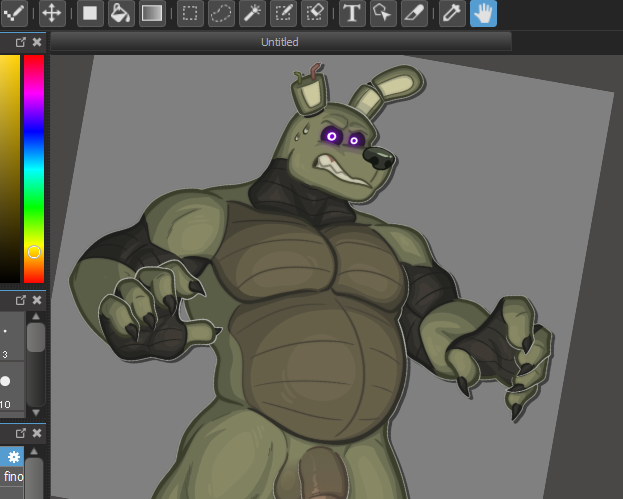Pop out the brush list panel

click(21, 433)
